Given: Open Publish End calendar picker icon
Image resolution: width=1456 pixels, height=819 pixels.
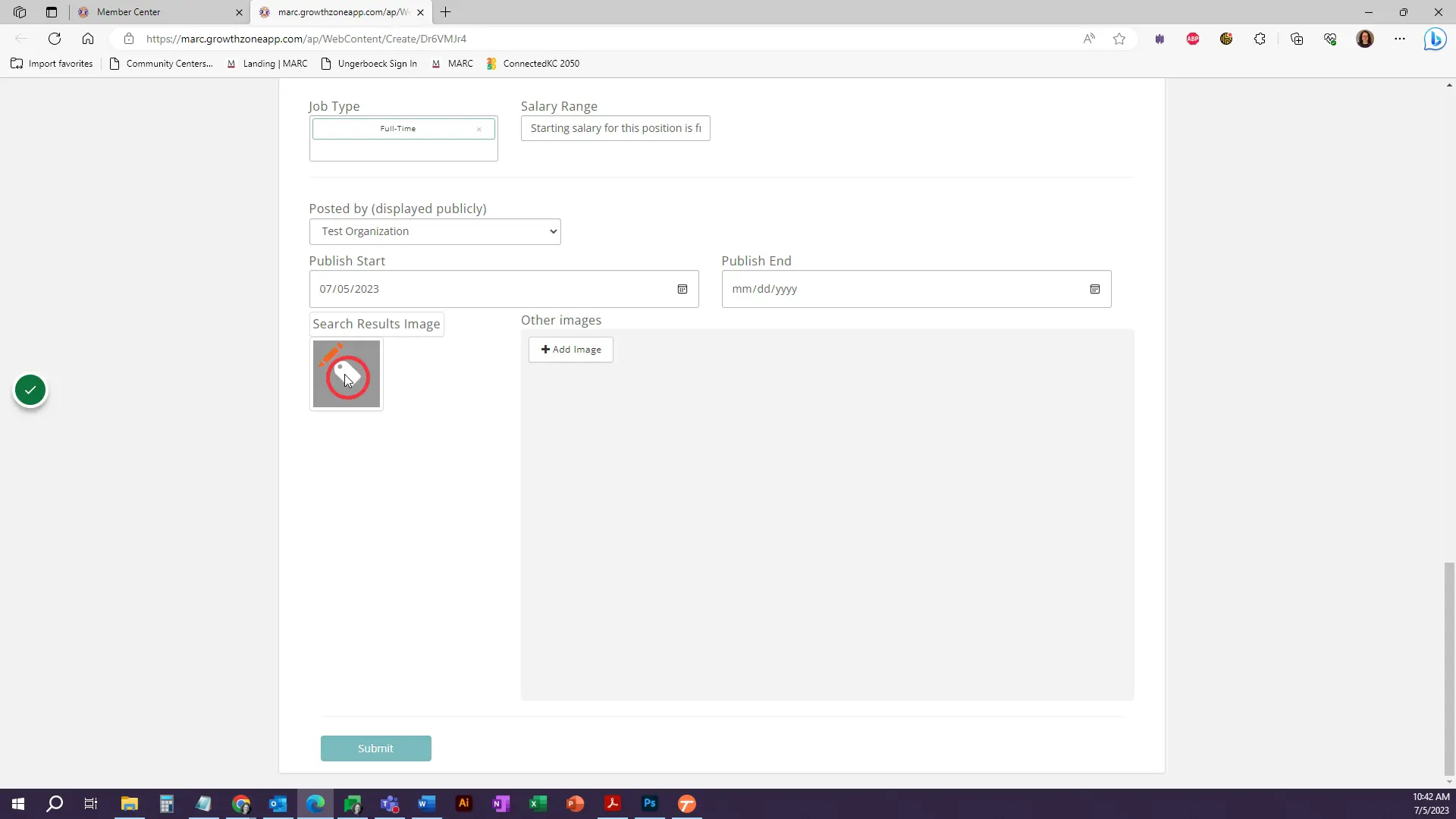Looking at the screenshot, I should tap(1095, 289).
